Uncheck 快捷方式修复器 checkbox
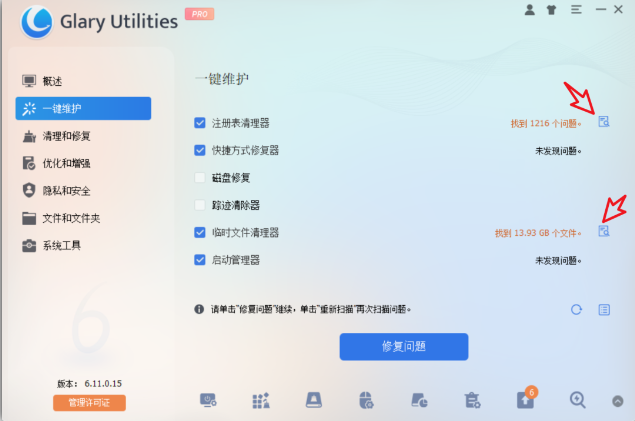635x421 pixels. (200, 150)
